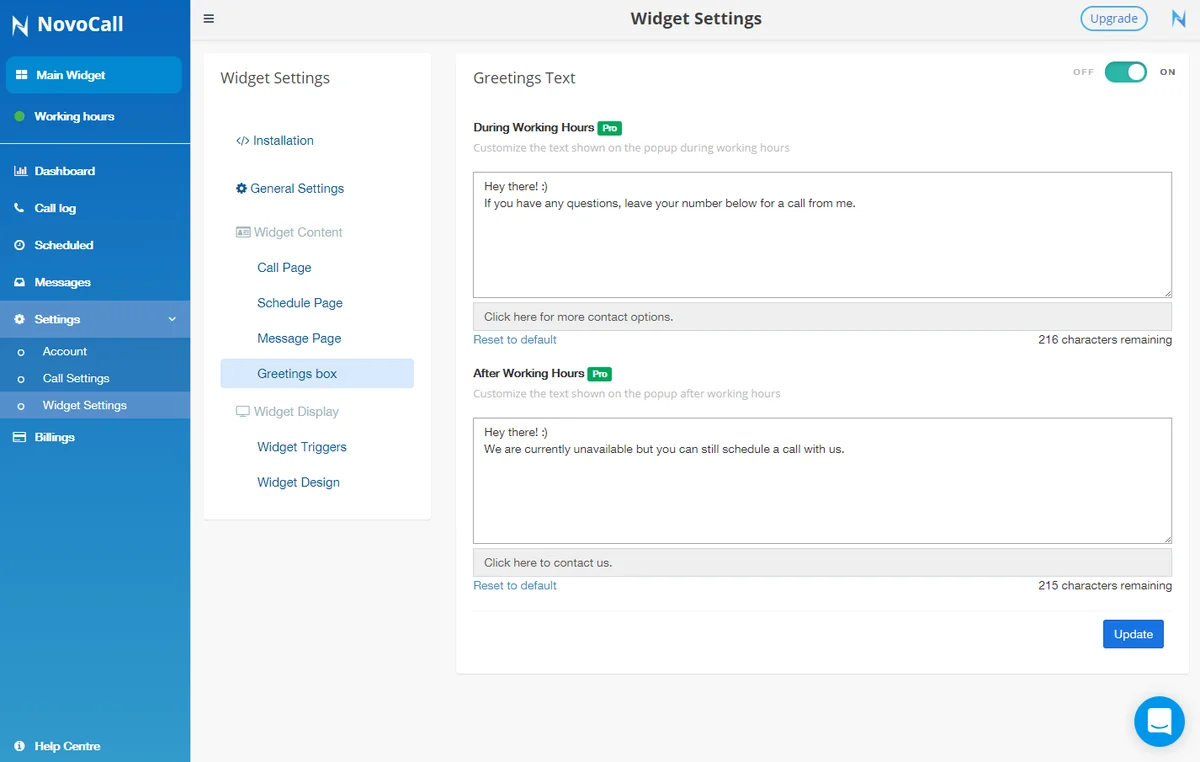Select Greetings box item
This screenshot has width=1200, height=762.
pos(317,374)
